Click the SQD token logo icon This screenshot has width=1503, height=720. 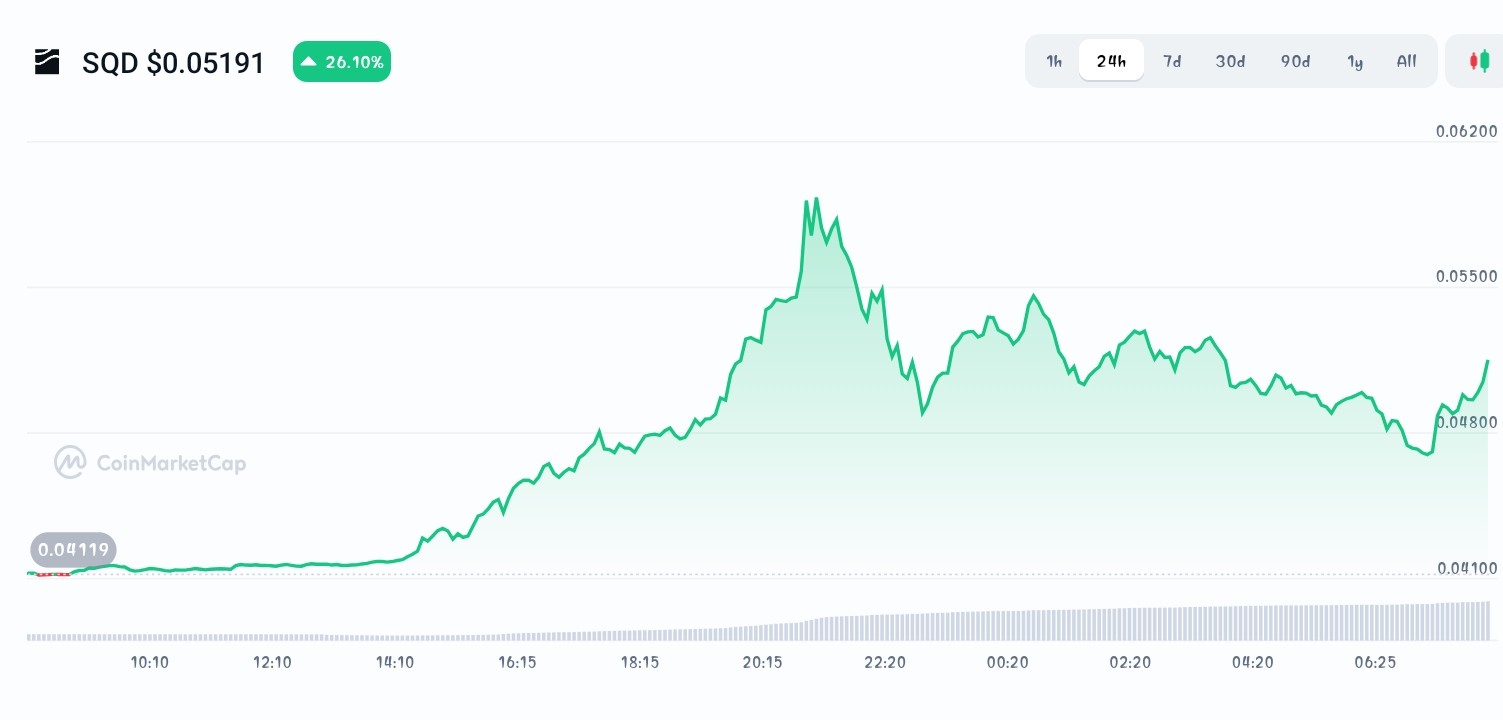(46, 62)
